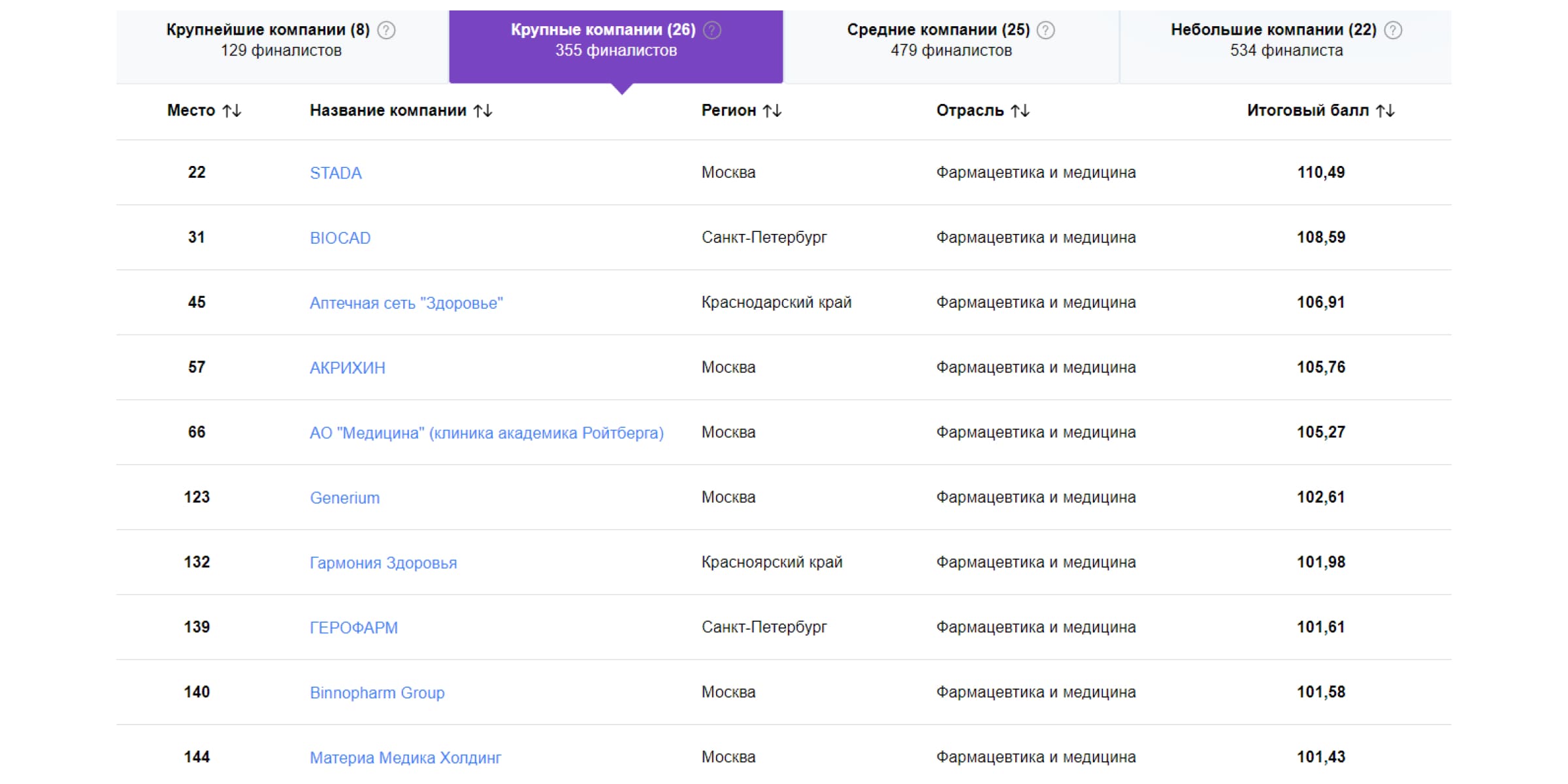Click the sort arrows beside Место column
This screenshot has height=784, width=1568.
pos(232,111)
